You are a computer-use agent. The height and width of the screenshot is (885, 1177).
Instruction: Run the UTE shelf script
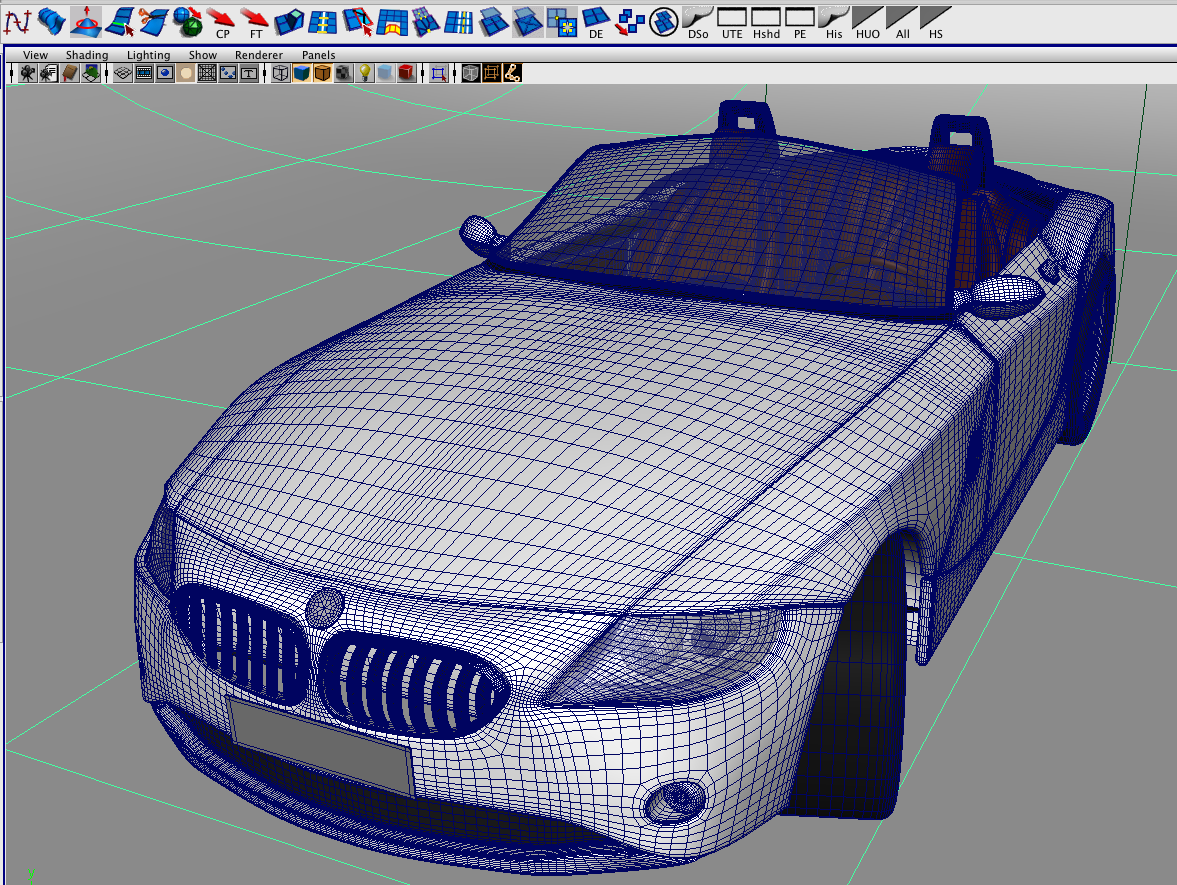[732, 21]
